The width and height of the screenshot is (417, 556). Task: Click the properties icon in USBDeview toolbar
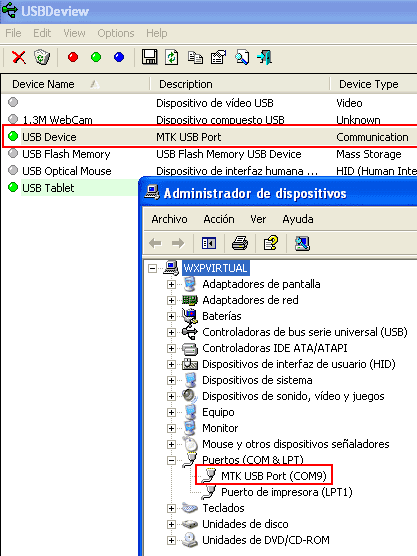tap(218, 57)
